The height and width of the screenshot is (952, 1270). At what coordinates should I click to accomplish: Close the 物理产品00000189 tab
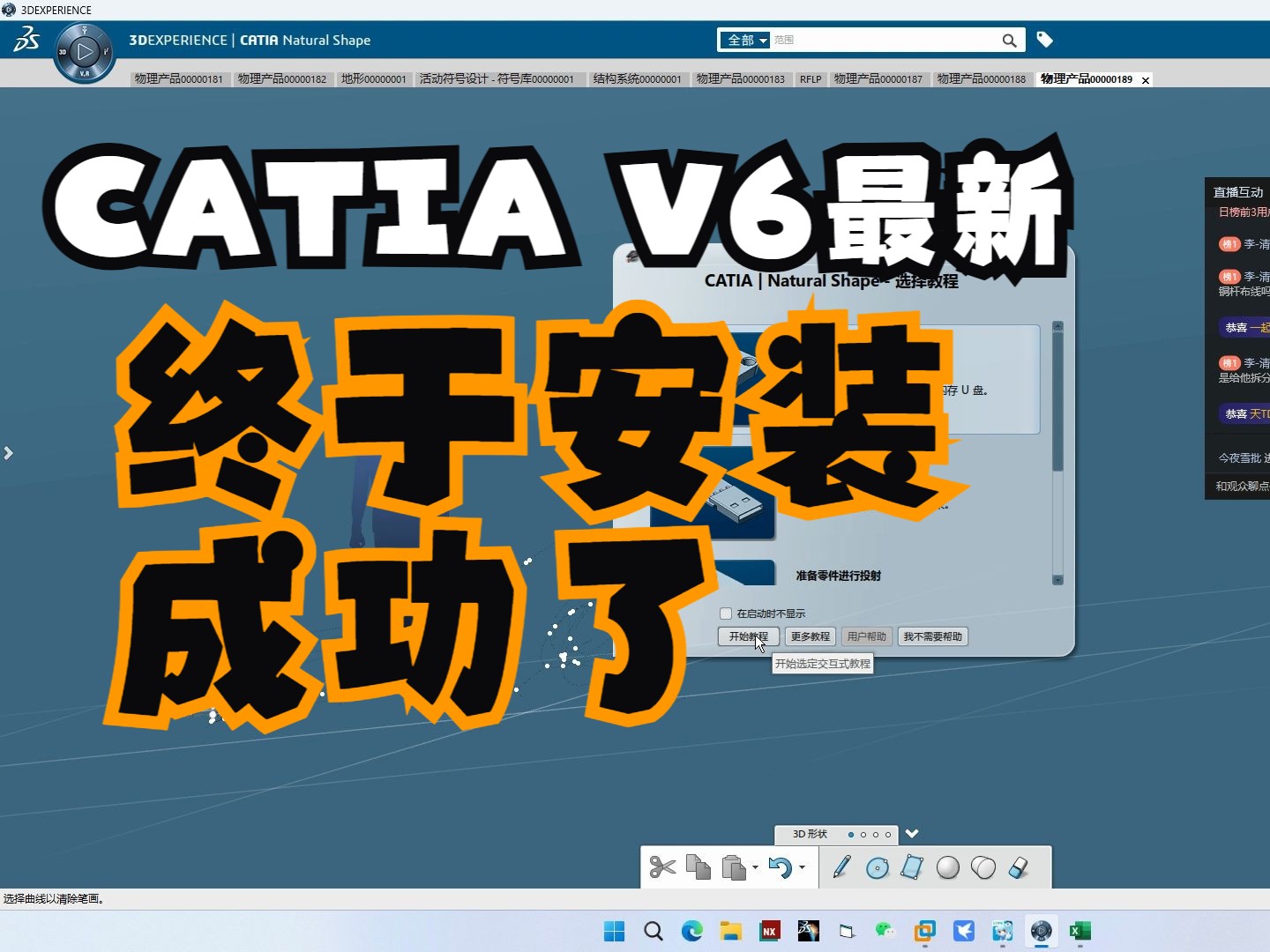click(1146, 80)
